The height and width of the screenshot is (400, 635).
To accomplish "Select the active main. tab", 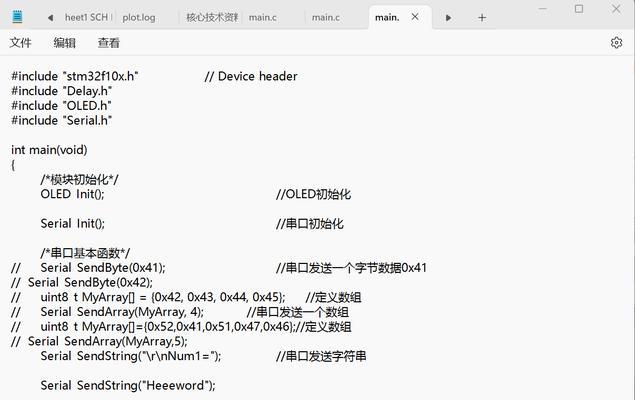I will pyautogui.click(x=387, y=17).
